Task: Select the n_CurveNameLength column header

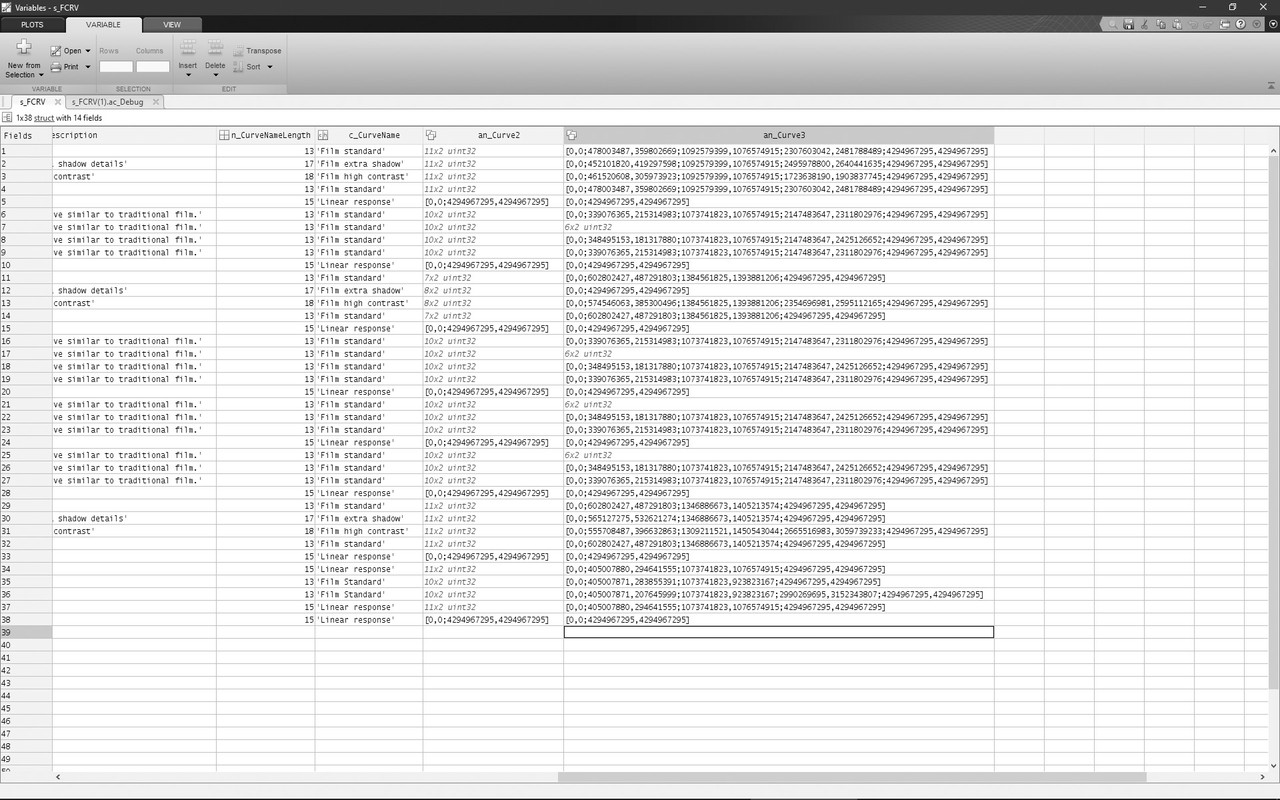Action: [x=266, y=135]
